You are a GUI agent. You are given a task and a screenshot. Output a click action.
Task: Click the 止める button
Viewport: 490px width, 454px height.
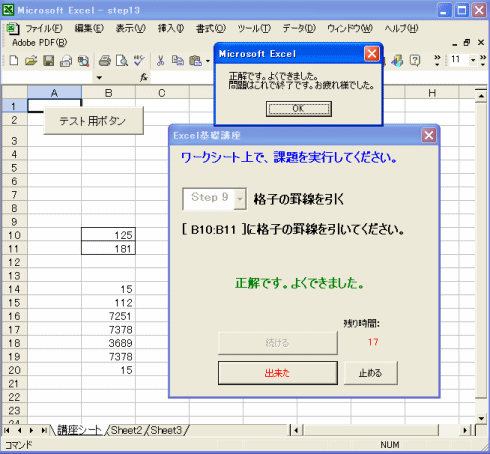coord(371,373)
